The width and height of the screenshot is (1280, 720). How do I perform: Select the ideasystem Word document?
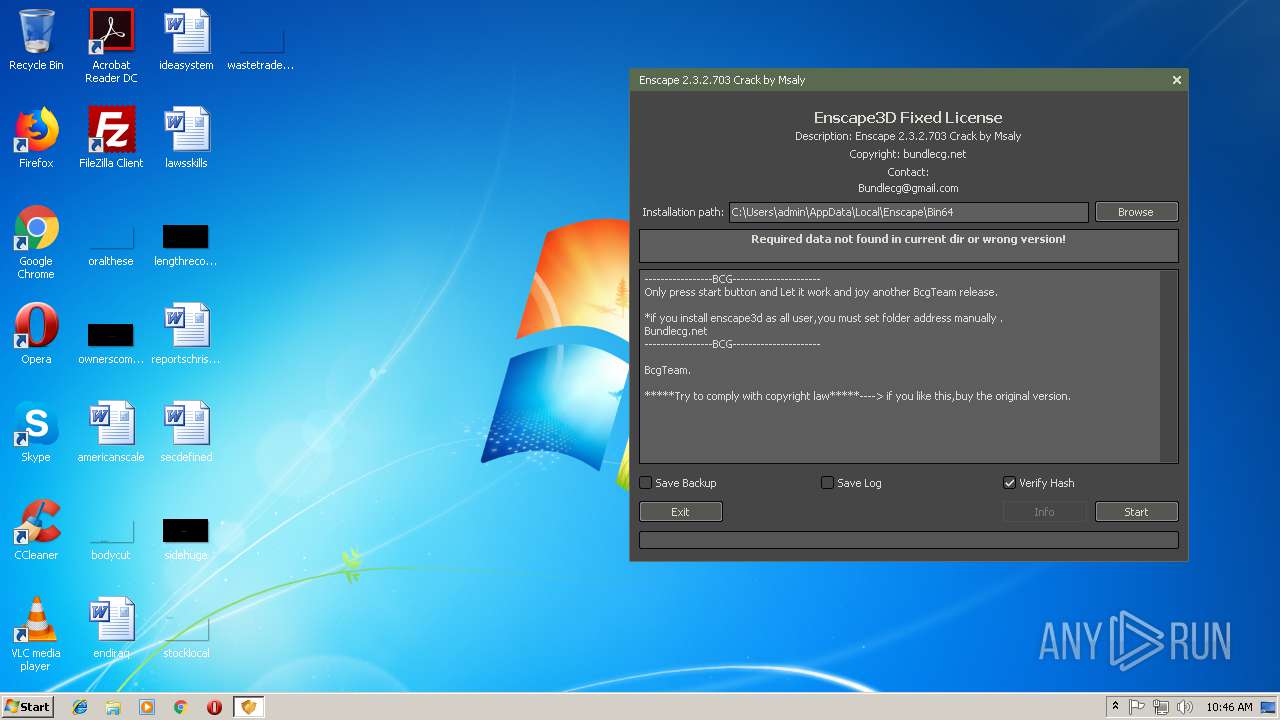point(186,40)
